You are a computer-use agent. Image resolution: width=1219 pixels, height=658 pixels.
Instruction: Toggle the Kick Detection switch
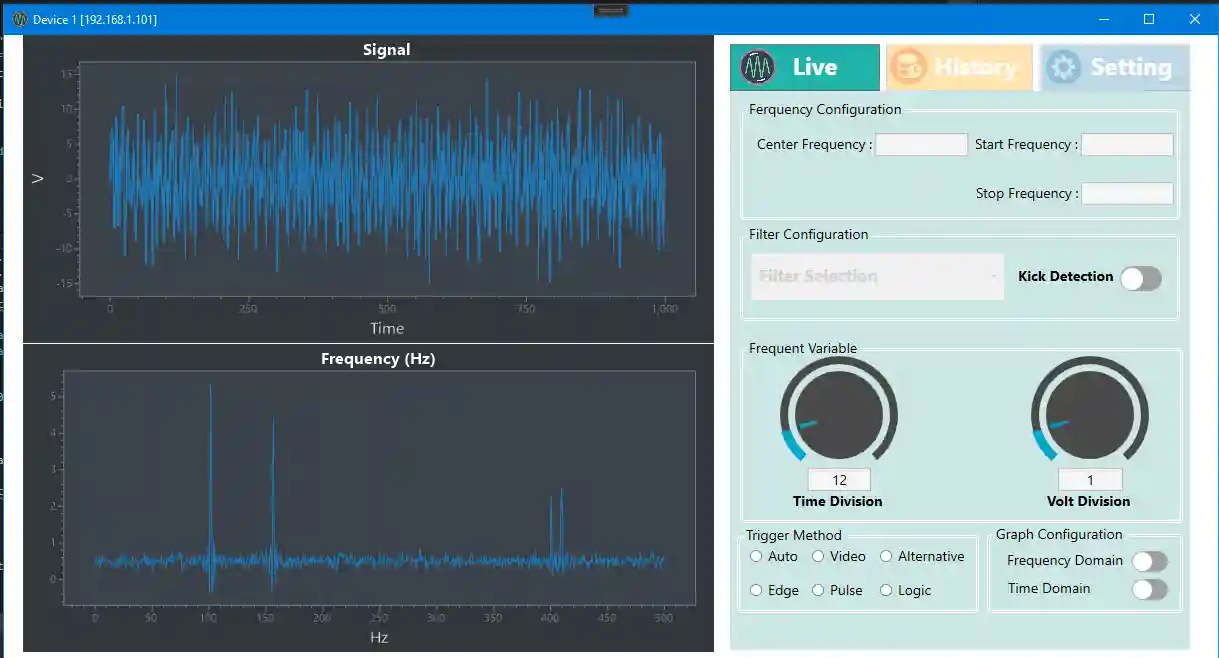tap(1141, 278)
